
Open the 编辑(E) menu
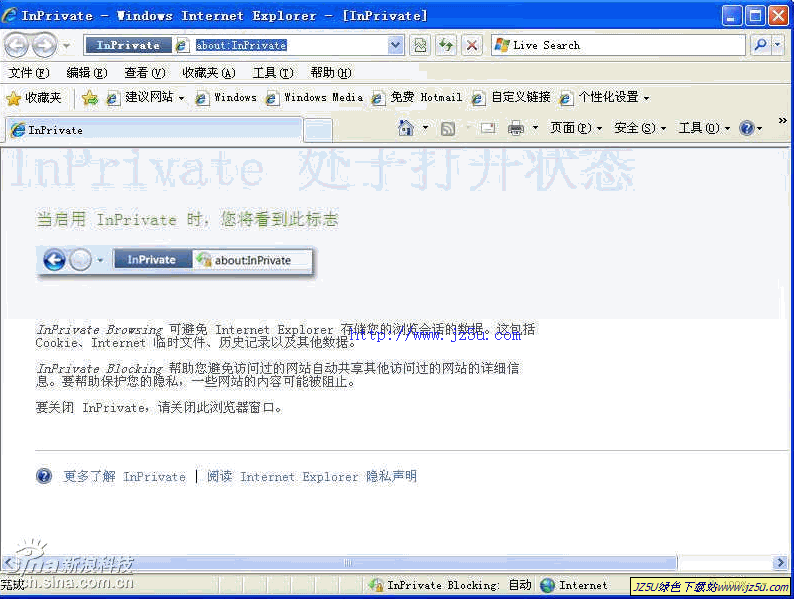[87, 73]
